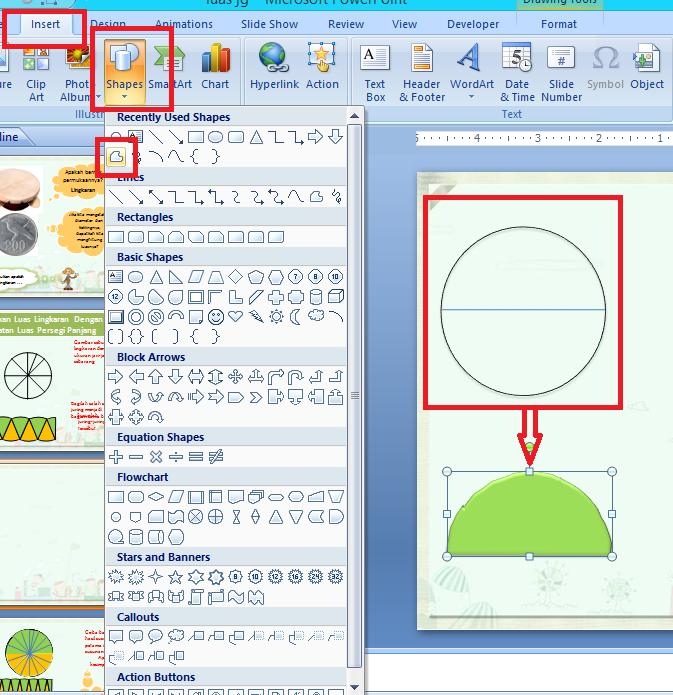Pick the Lightning Bolt shape
This screenshot has width=673, height=695.
click(256, 317)
